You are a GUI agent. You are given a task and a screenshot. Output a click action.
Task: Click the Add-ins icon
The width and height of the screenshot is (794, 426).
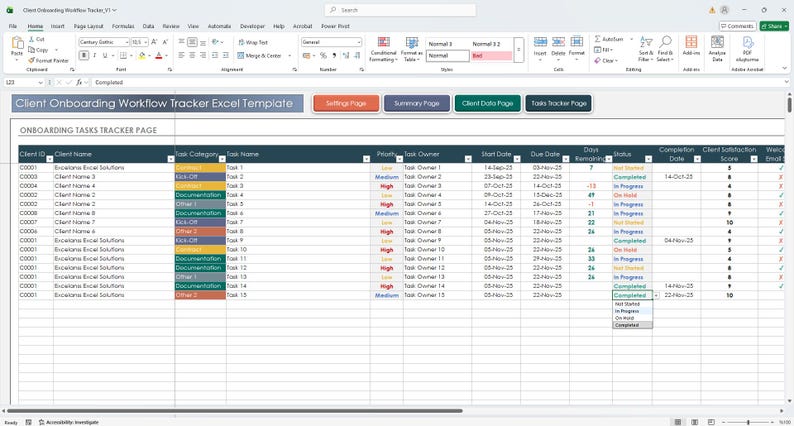[691, 42]
